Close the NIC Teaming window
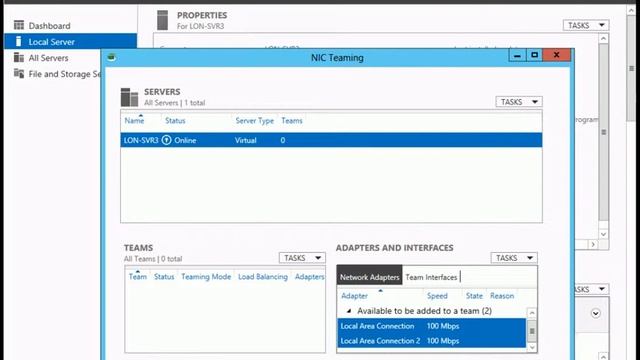The height and width of the screenshot is (360, 640). pyautogui.click(x=556, y=55)
